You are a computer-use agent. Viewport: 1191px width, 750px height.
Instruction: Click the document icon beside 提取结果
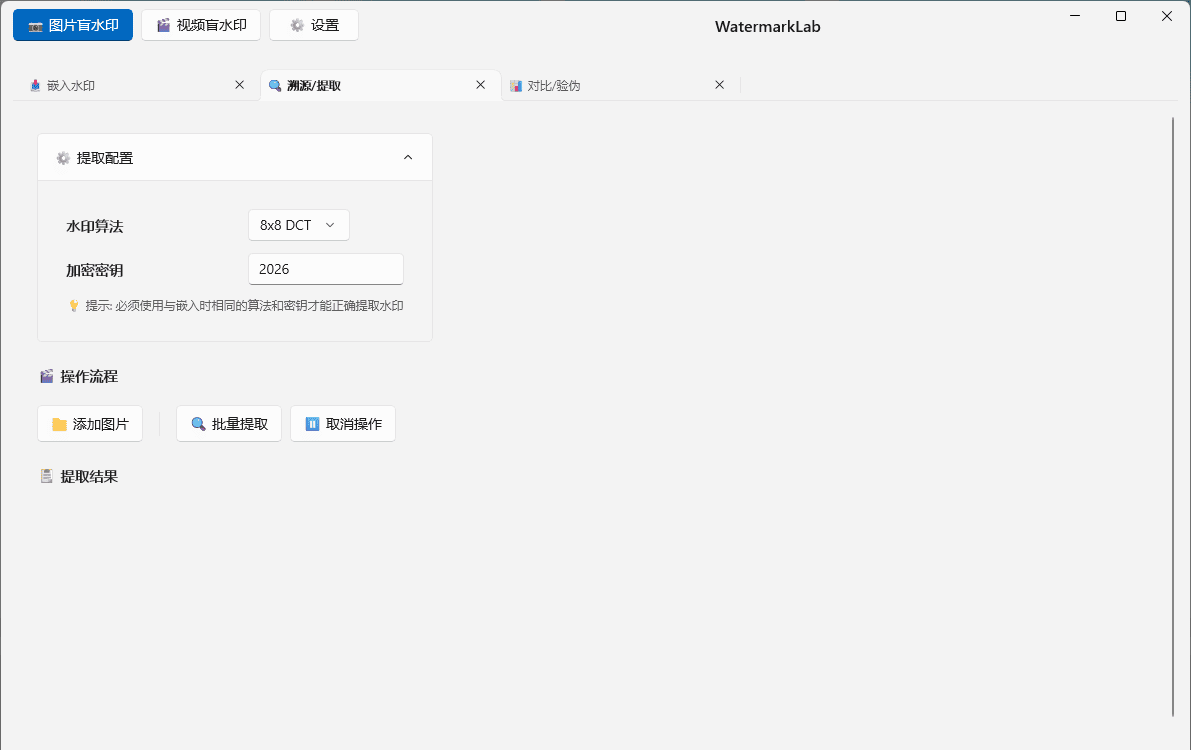click(46, 477)
